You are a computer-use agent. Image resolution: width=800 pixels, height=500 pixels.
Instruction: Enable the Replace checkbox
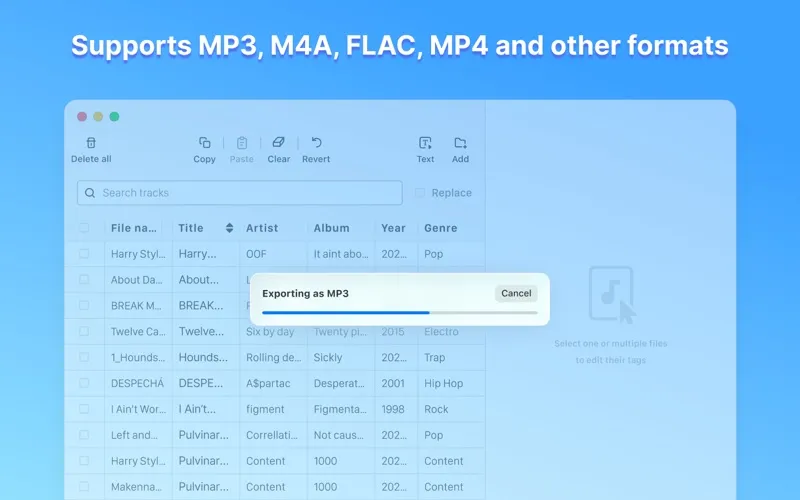(420, 193)
